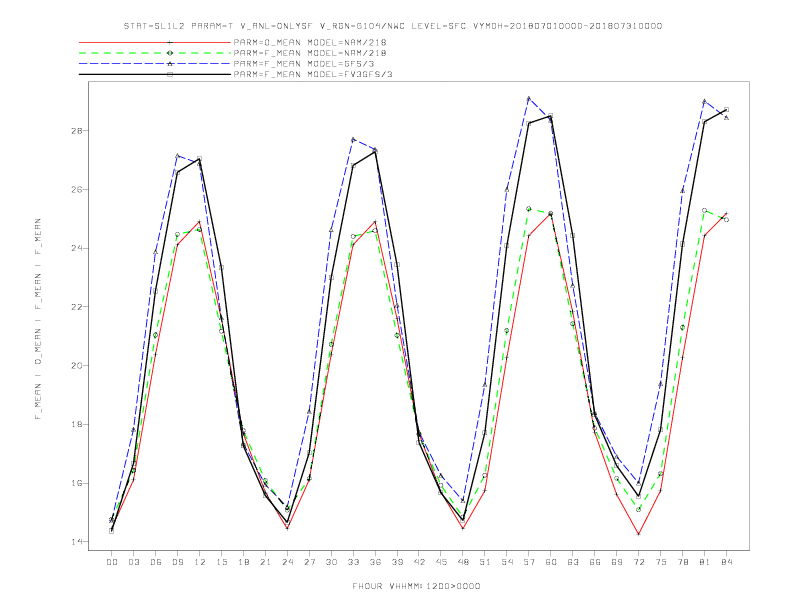Click x-axis tick label 54
This screenshot has height=612, width=792.
(x=507, y=562)
